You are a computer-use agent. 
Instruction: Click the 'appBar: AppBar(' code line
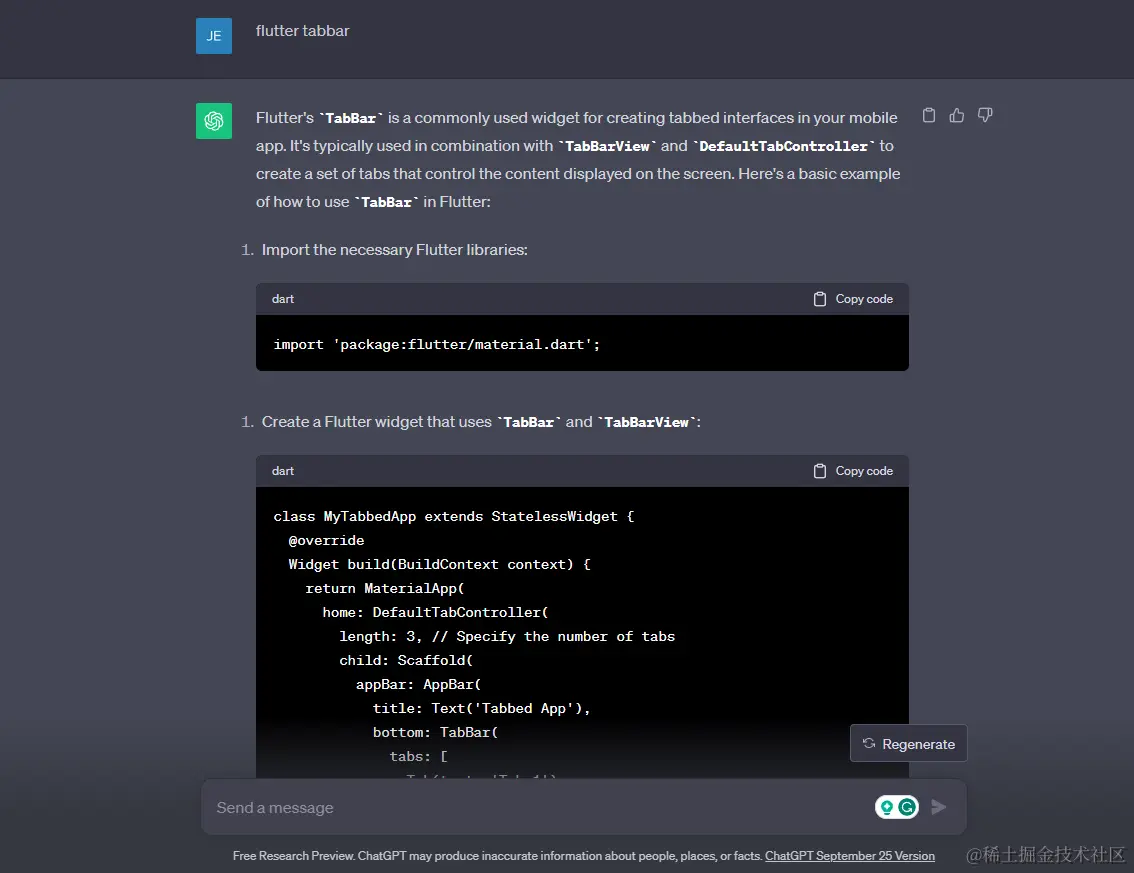click(419, 684)
